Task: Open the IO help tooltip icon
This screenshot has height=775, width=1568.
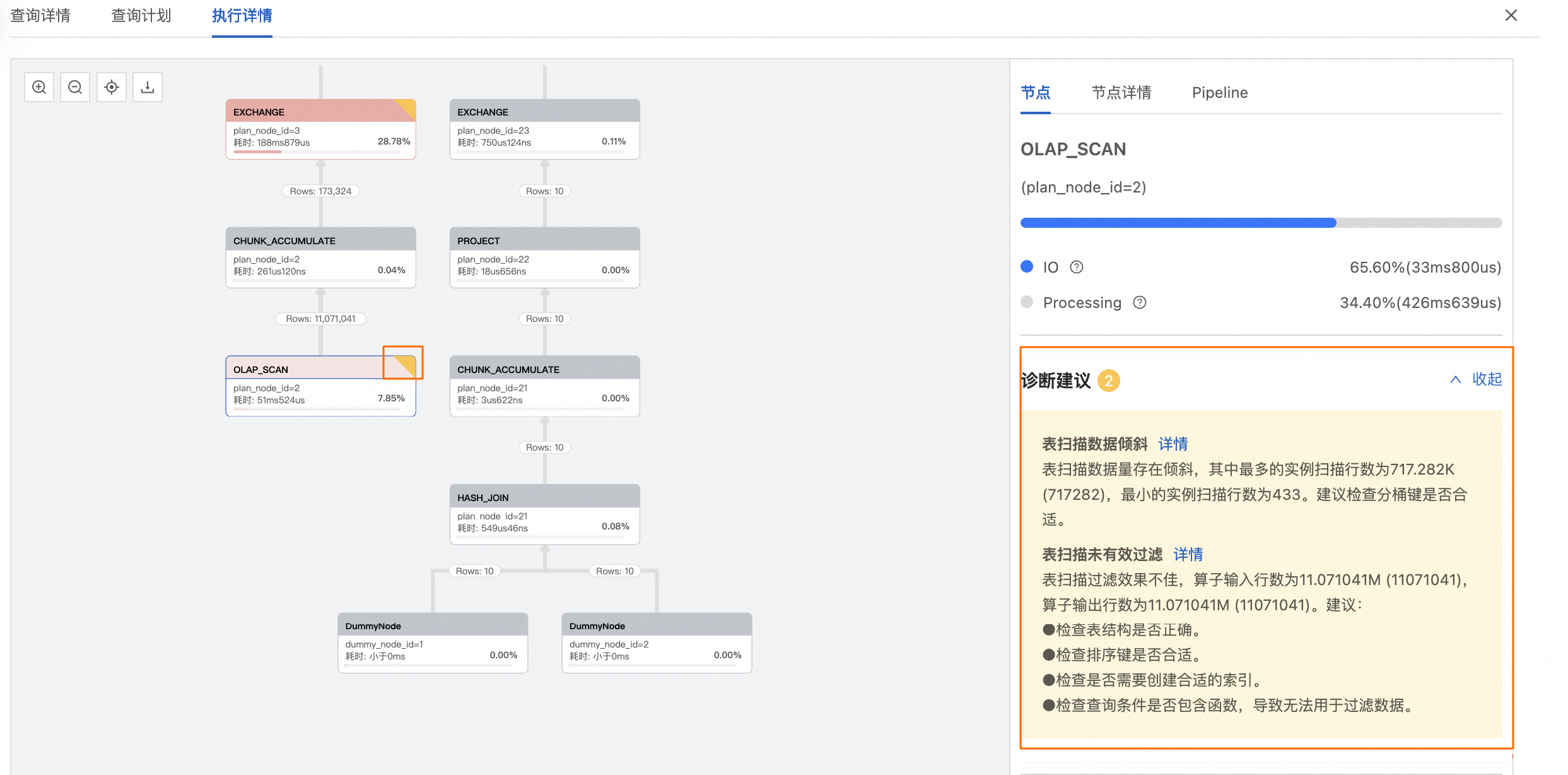Action: pyautogui.click(x=1077, y=266)
